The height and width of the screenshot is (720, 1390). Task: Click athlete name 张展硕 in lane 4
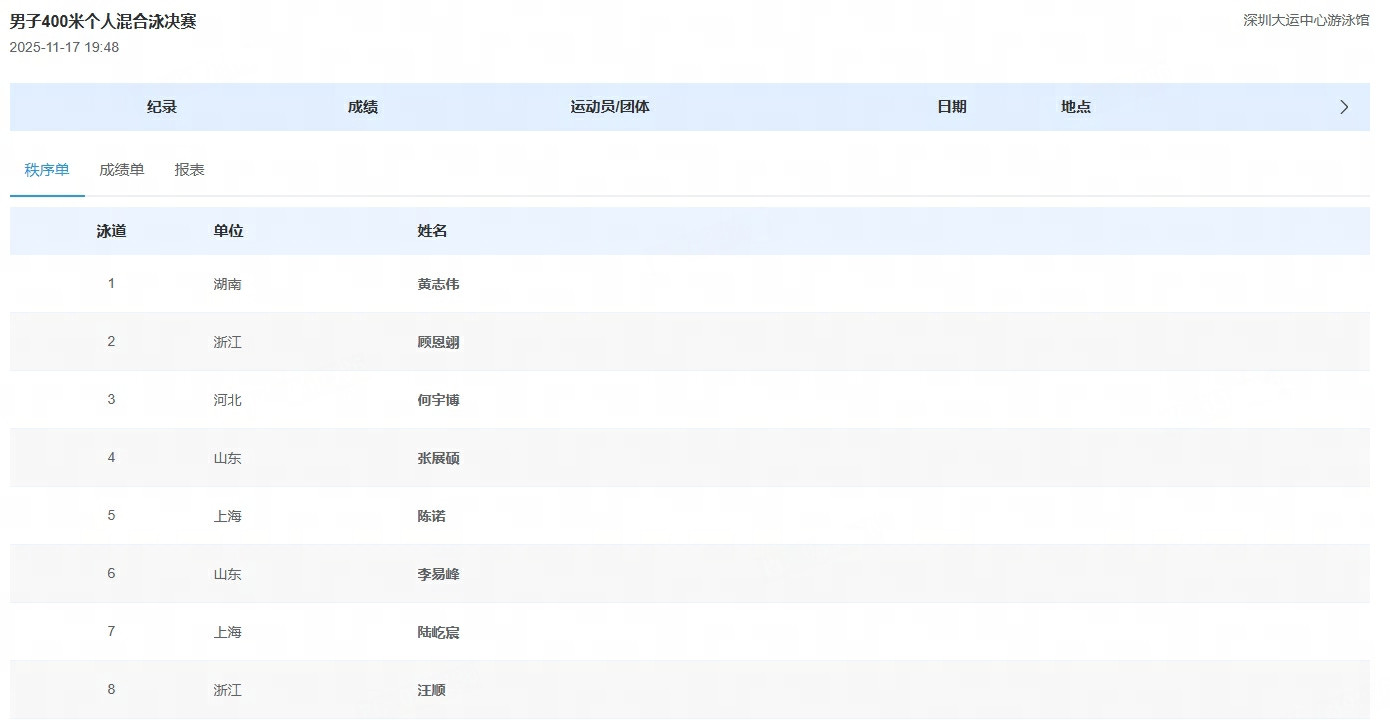(x=438, y=458)
